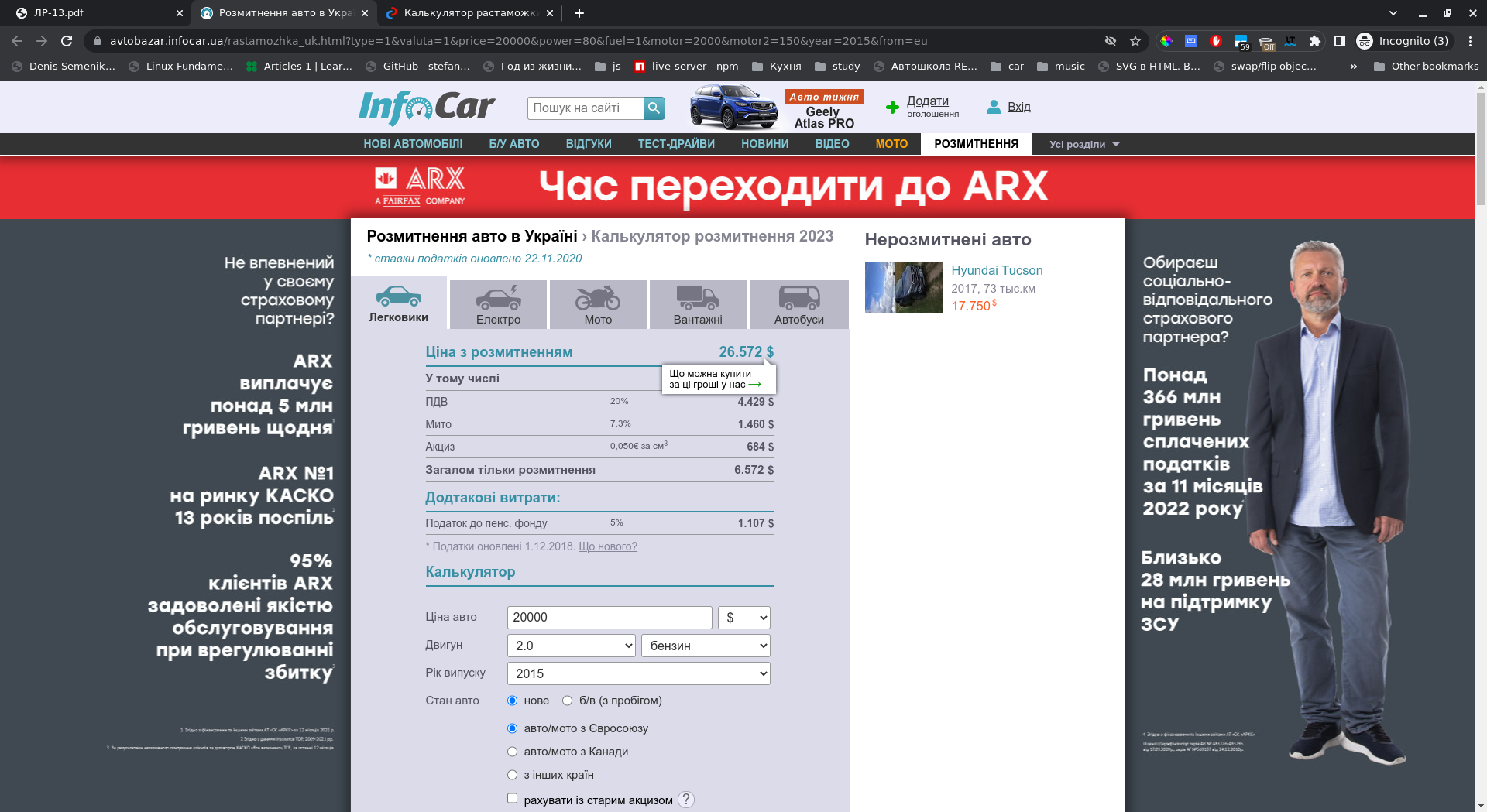Click the Що нового? link
The height and width of the screenshot is (812, 1487).
point(608,546)
